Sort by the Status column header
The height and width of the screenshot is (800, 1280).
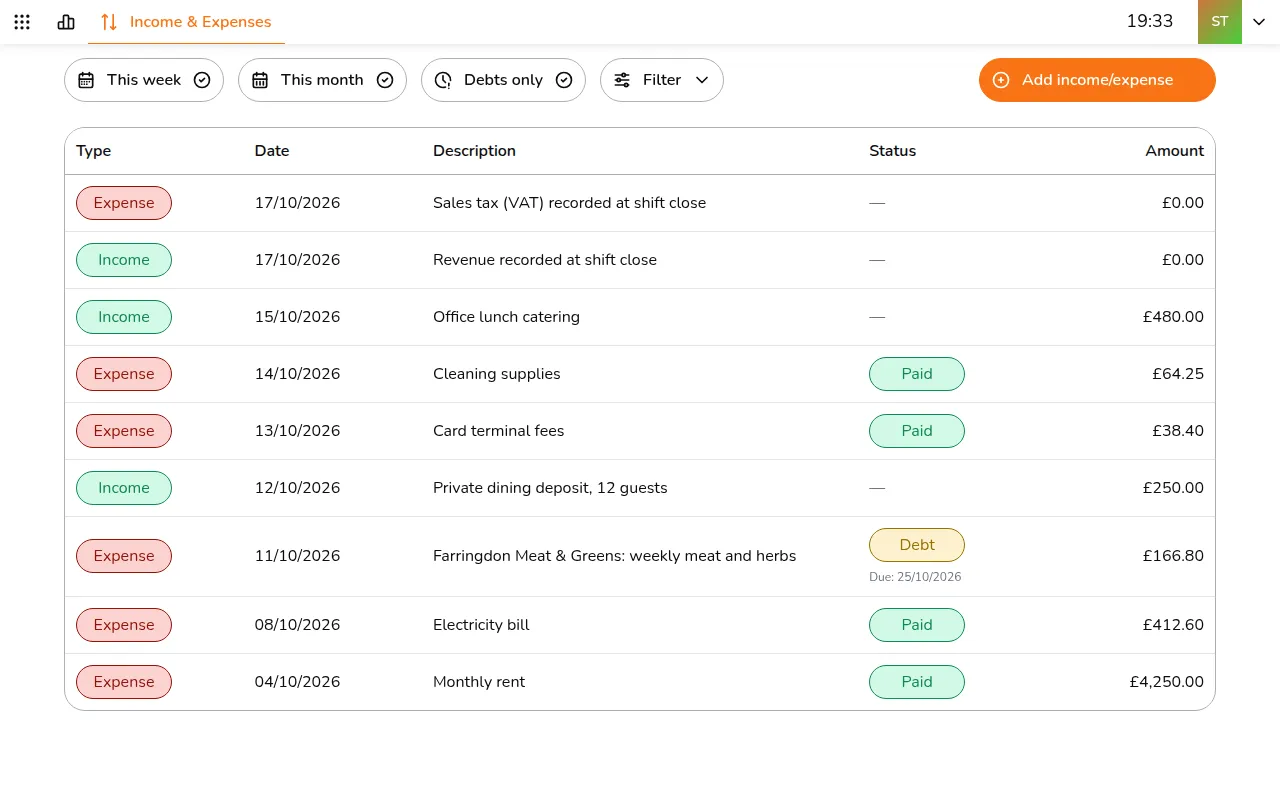pos(892,151)
